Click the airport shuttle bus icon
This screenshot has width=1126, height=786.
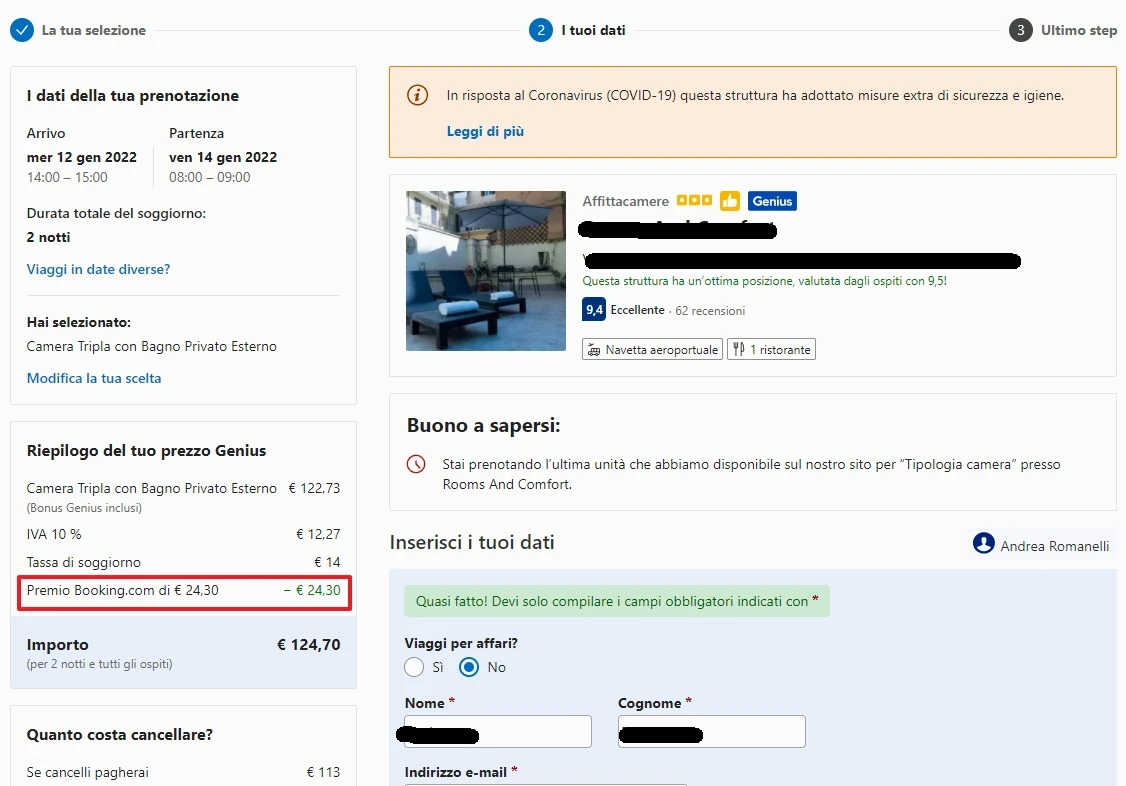click(x=594, y=350)
